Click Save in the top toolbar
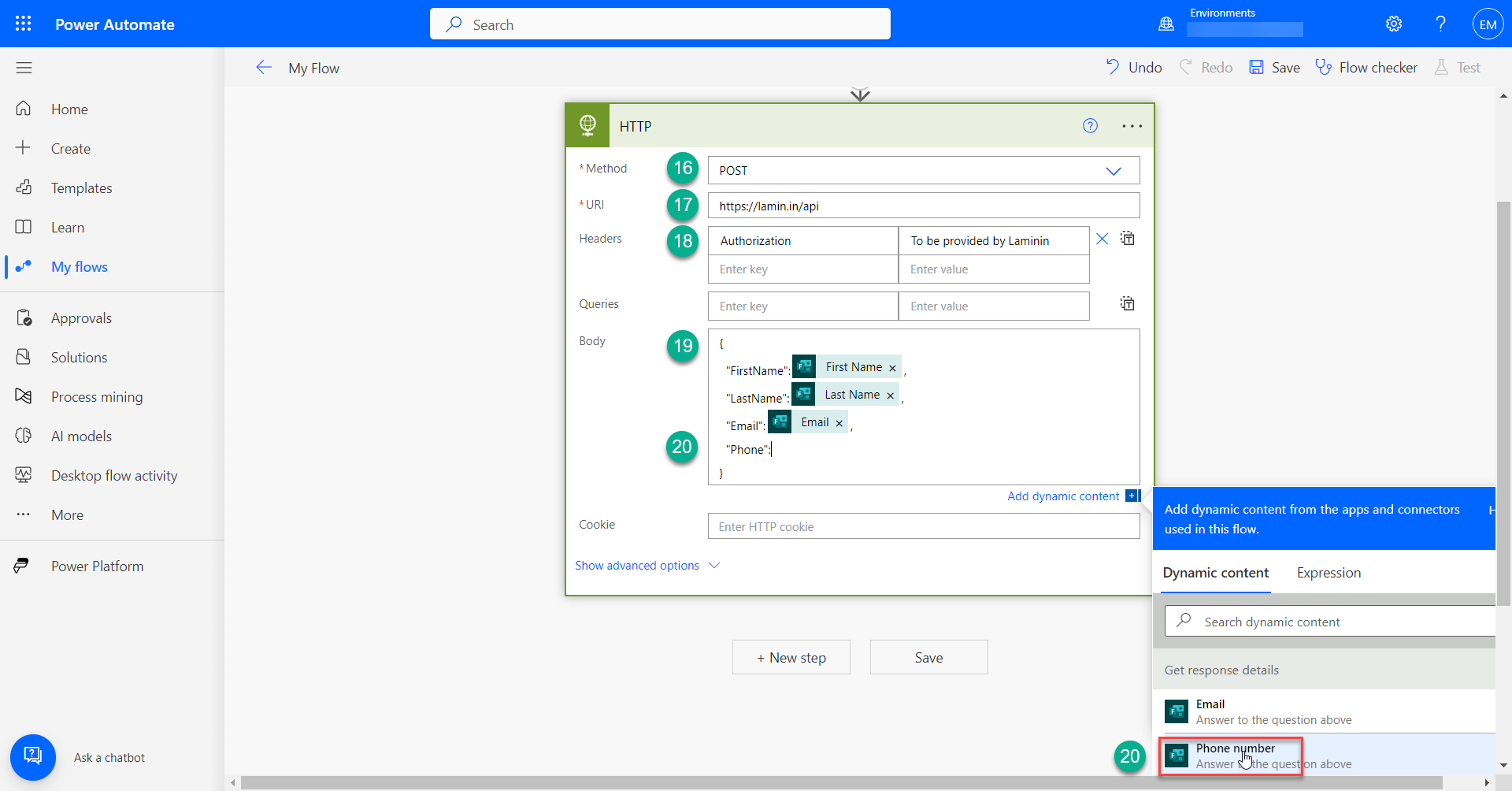Screen dimensions: 1512x791 [x=1274, y=68]
